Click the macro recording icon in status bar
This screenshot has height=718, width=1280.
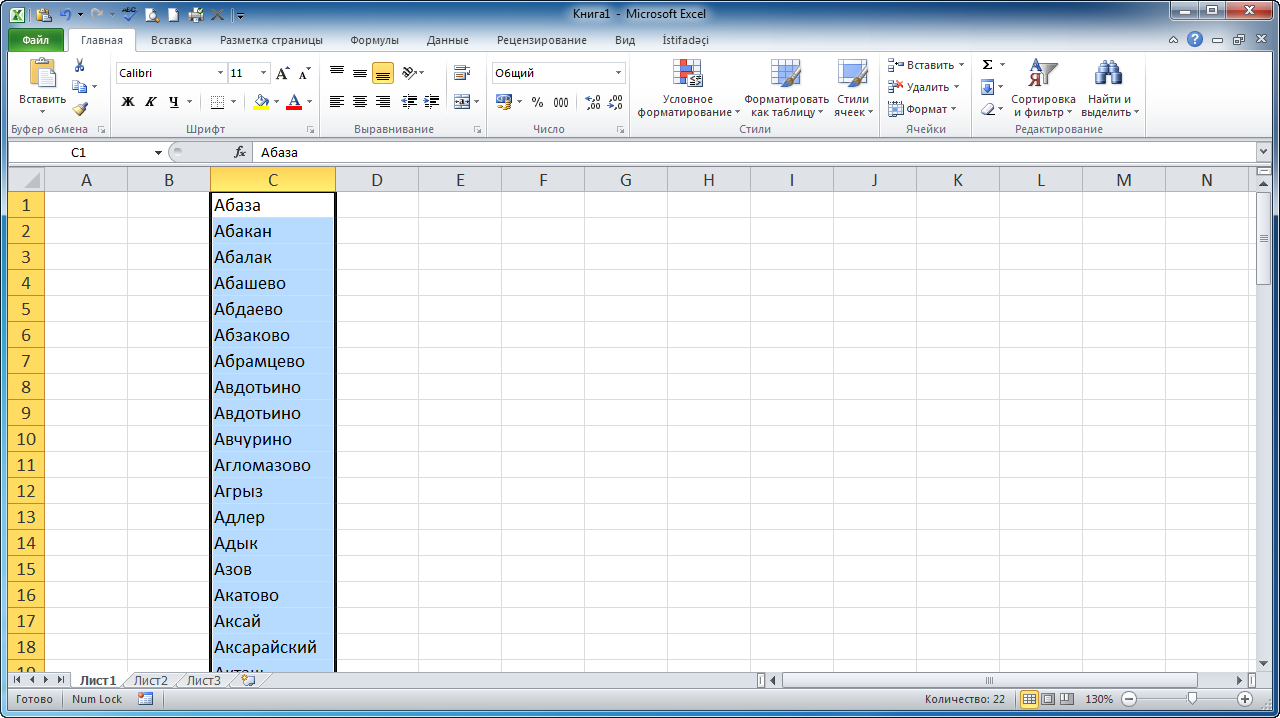tap(145, 699)
